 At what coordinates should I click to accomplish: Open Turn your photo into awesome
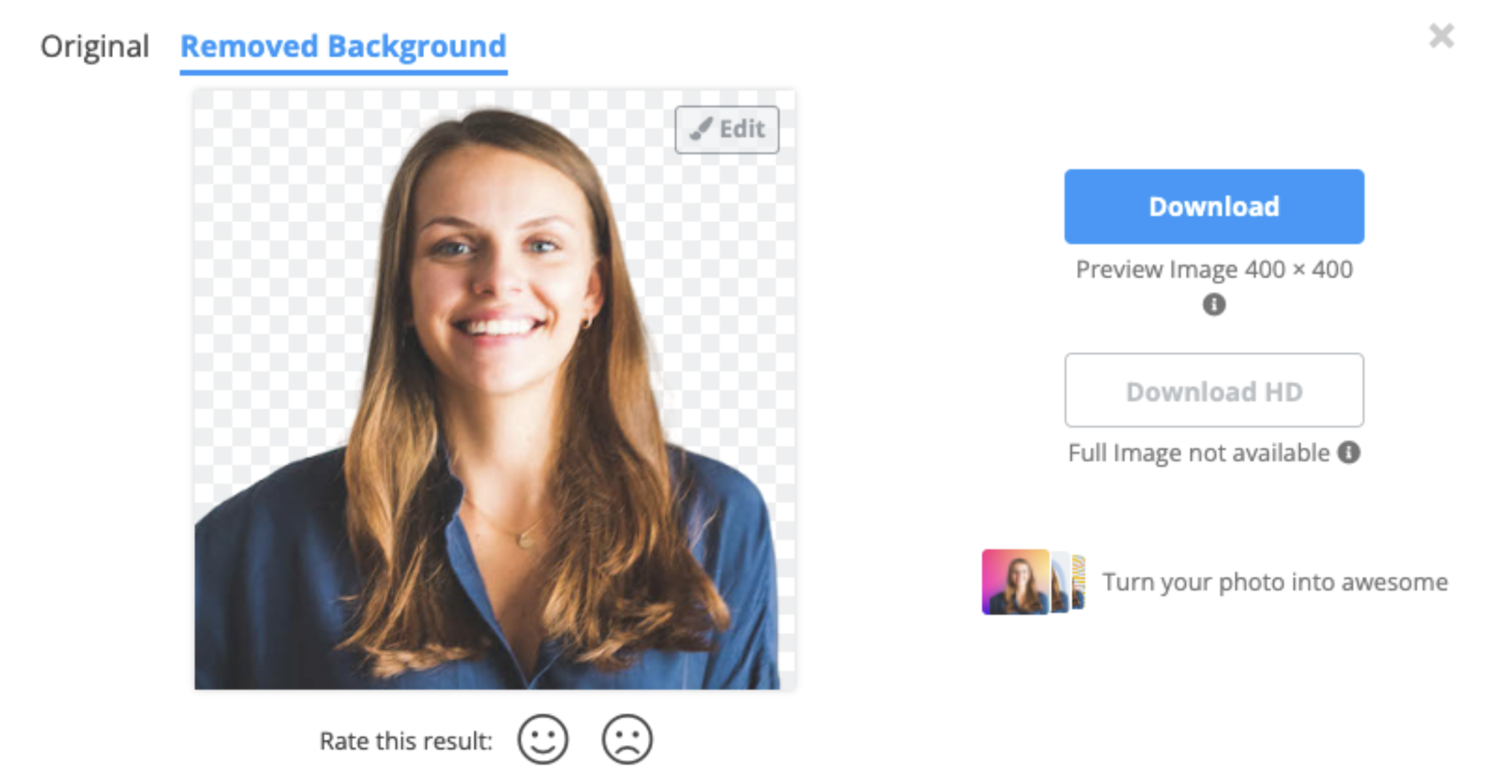click(x=1275, y=582)
